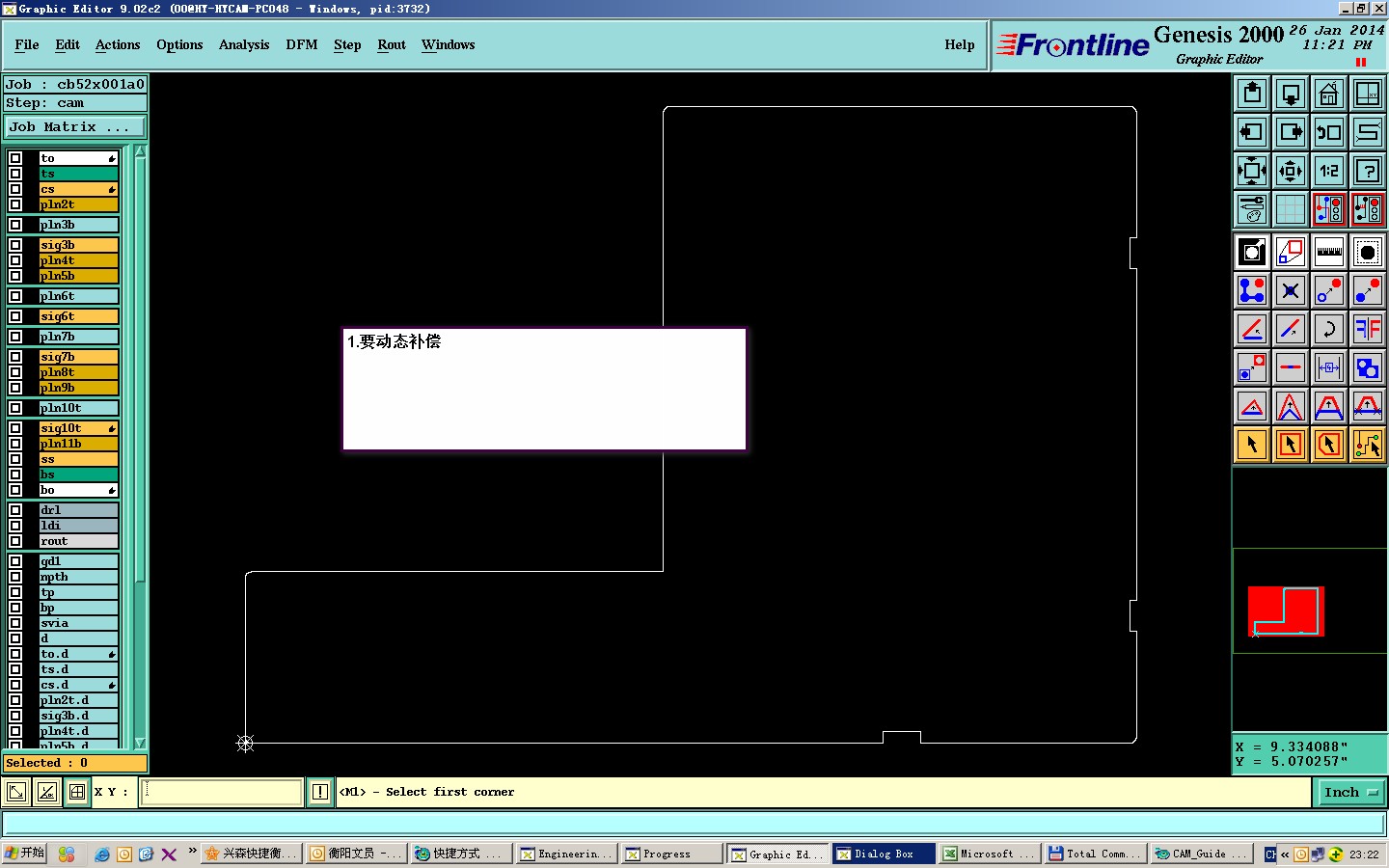Click the pan left view icon
Viewport: 1389px width, 868px height.
(1252, 132)
